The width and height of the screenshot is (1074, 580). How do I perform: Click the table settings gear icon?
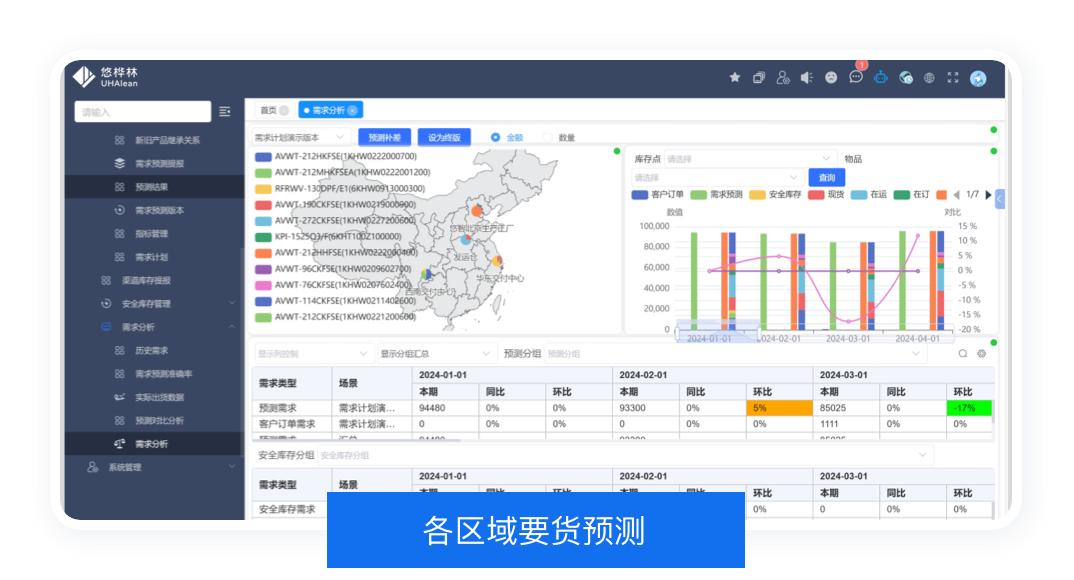coord(981,353)
